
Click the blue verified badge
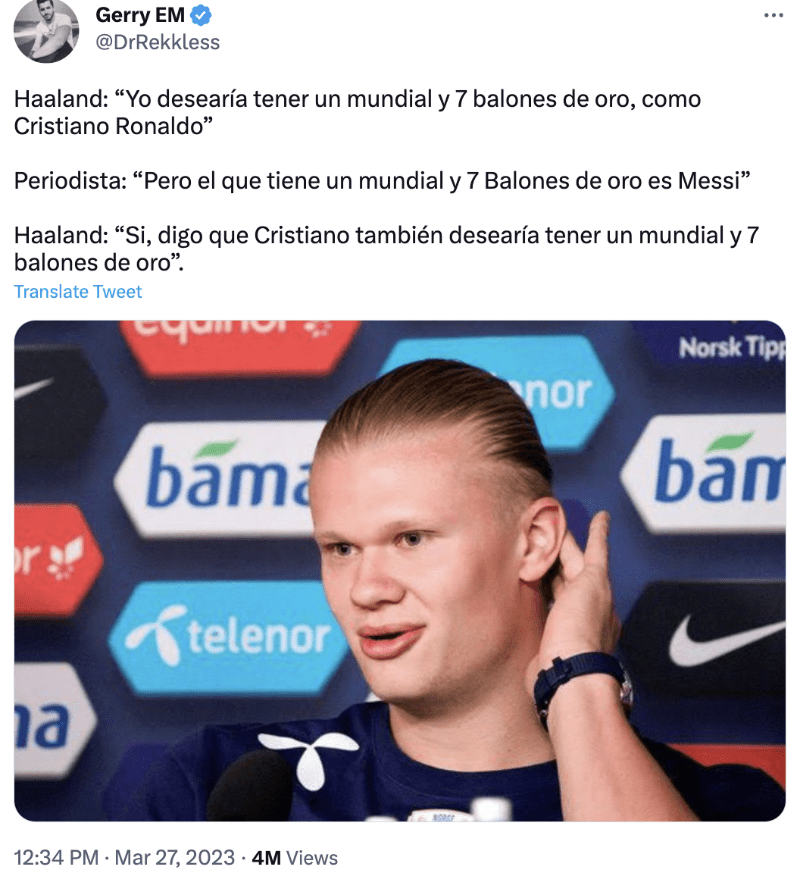pyautogui.click(x=201, y=16)
